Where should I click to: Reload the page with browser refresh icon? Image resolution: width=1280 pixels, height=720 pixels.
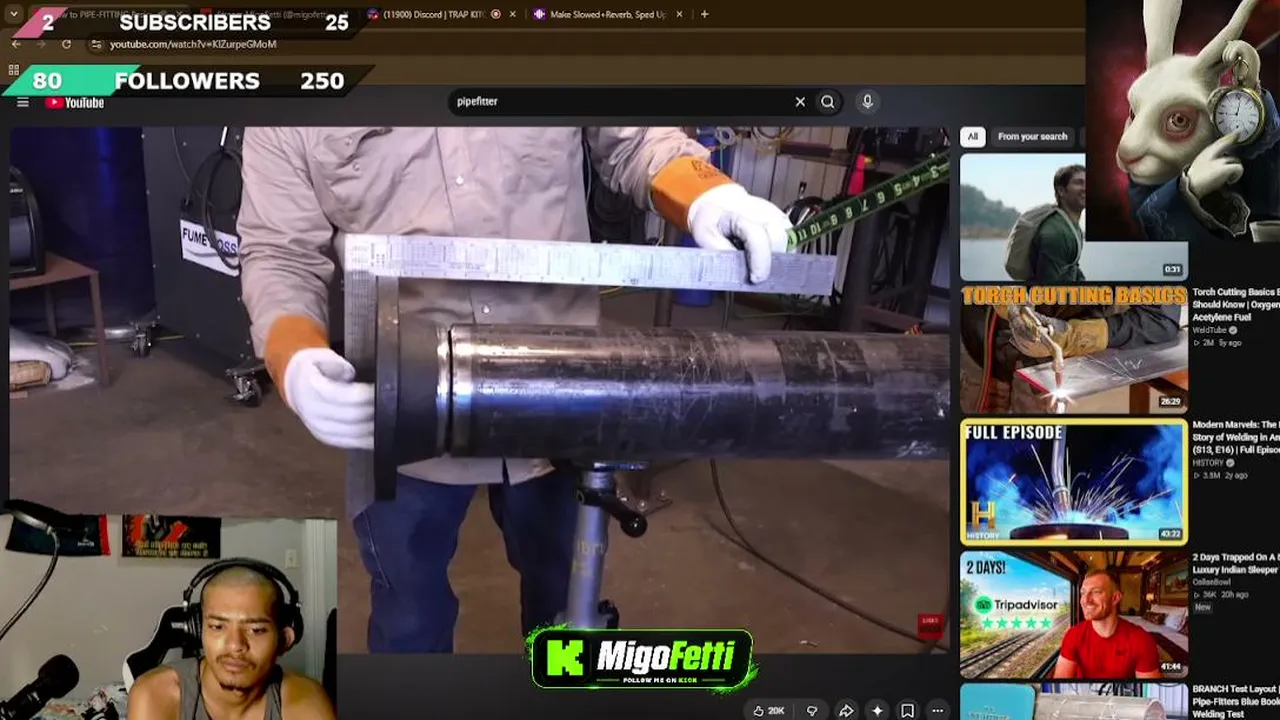(x=66, y=44)
